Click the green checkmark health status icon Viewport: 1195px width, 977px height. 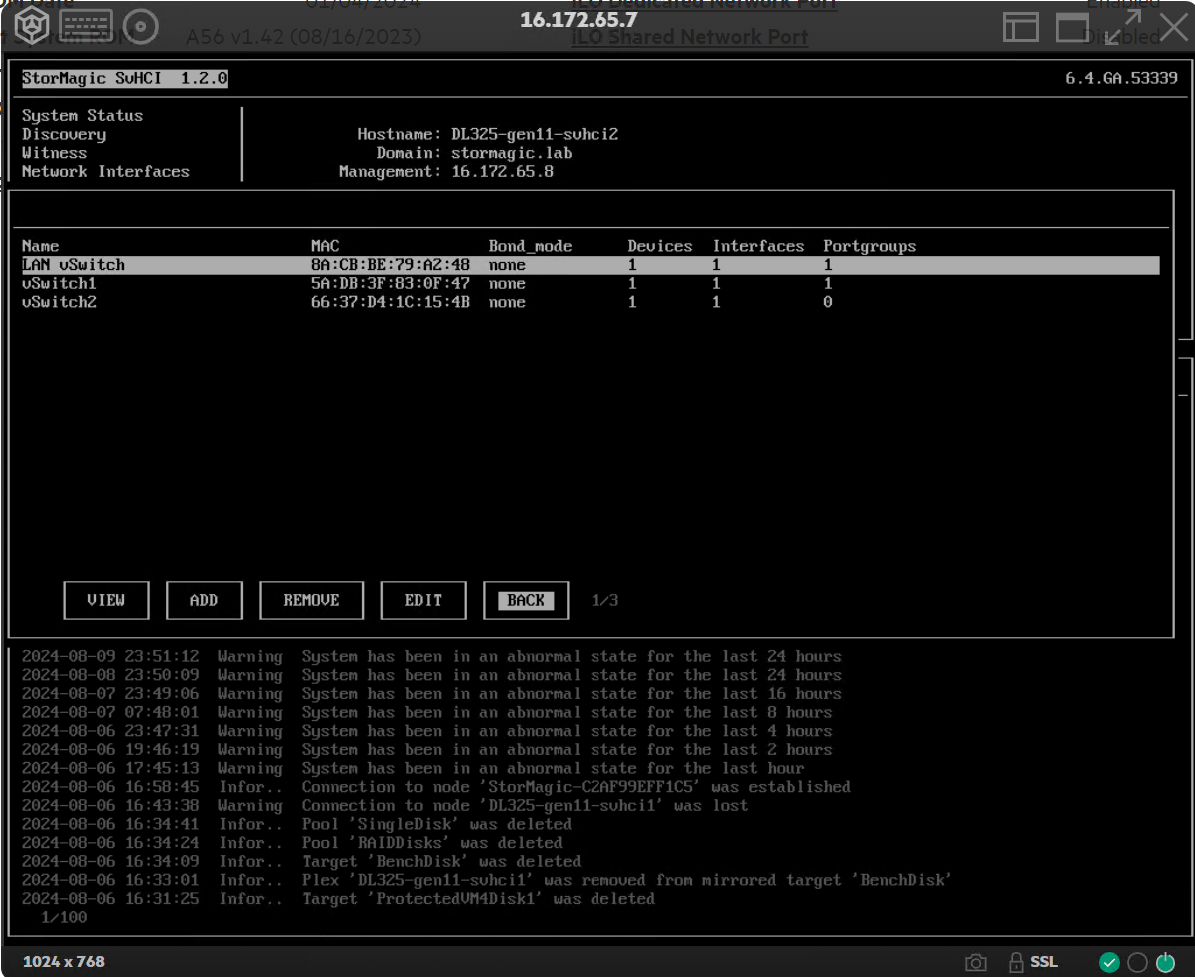pos(1110,963)
